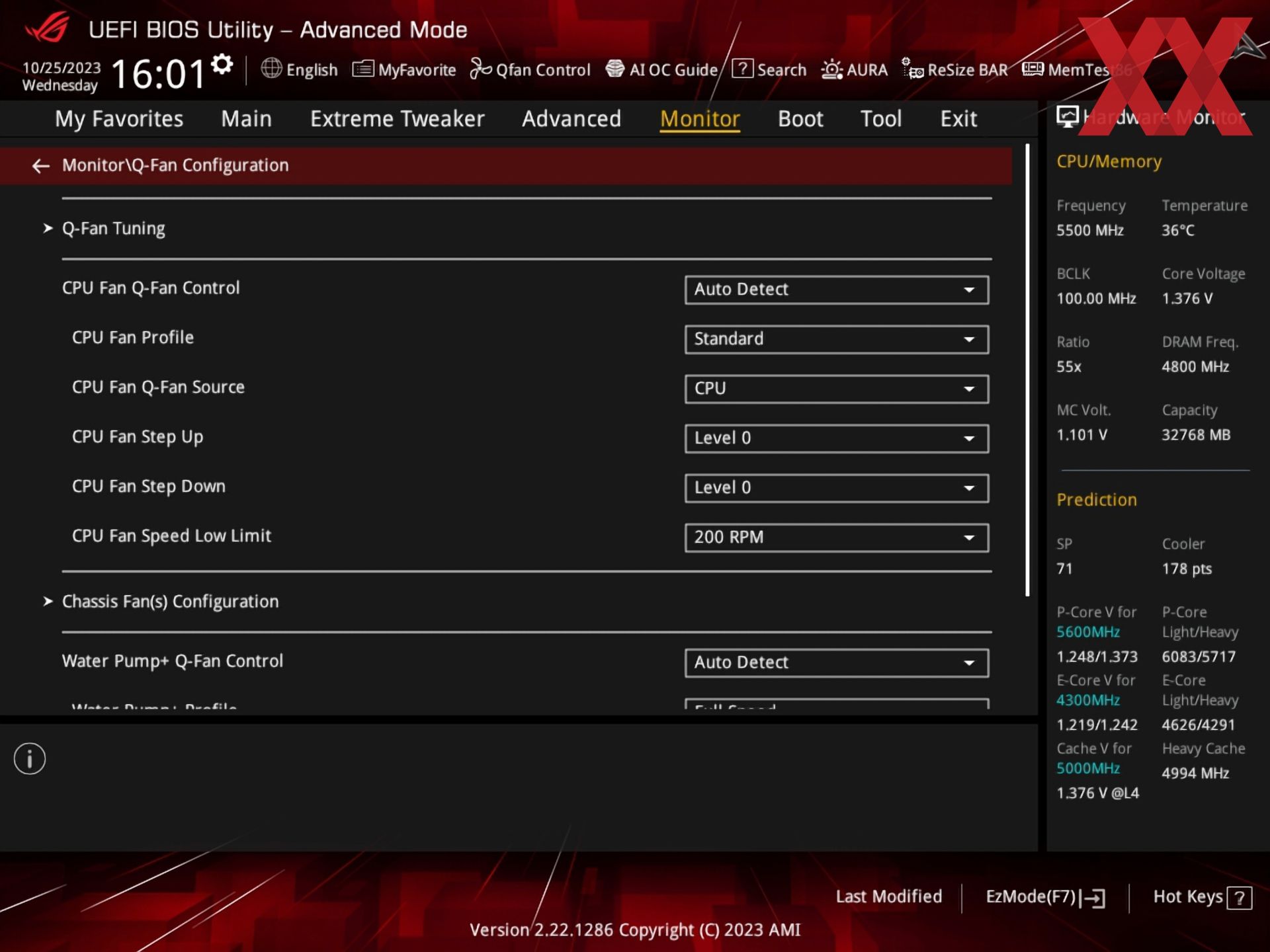Select Water Pump+ Q-Fan Control label
Image resolution: width=1270 pixels, height=952 pixels.
tap(173, 661)
